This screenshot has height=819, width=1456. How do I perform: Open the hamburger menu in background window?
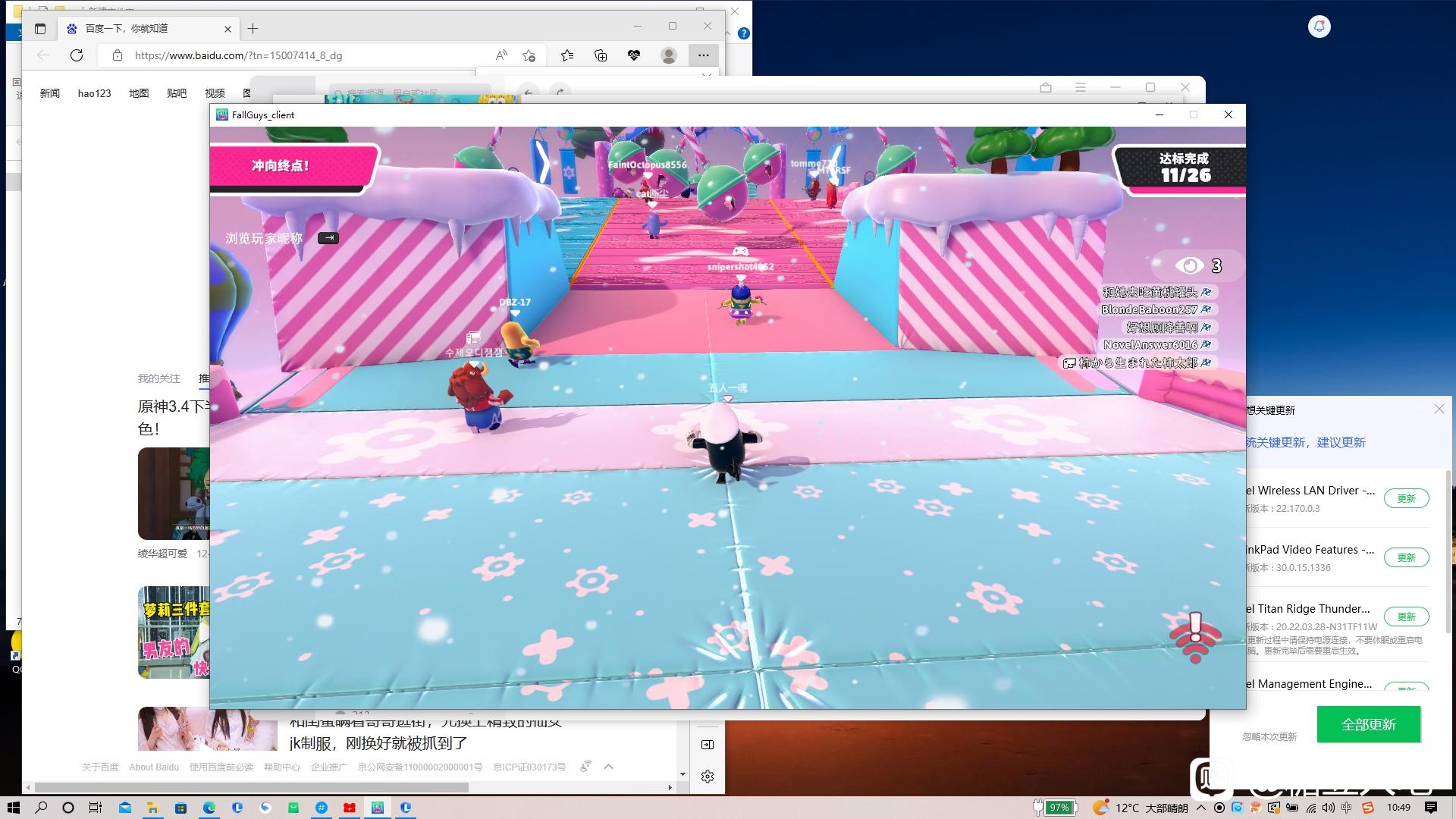(1080, 87)
